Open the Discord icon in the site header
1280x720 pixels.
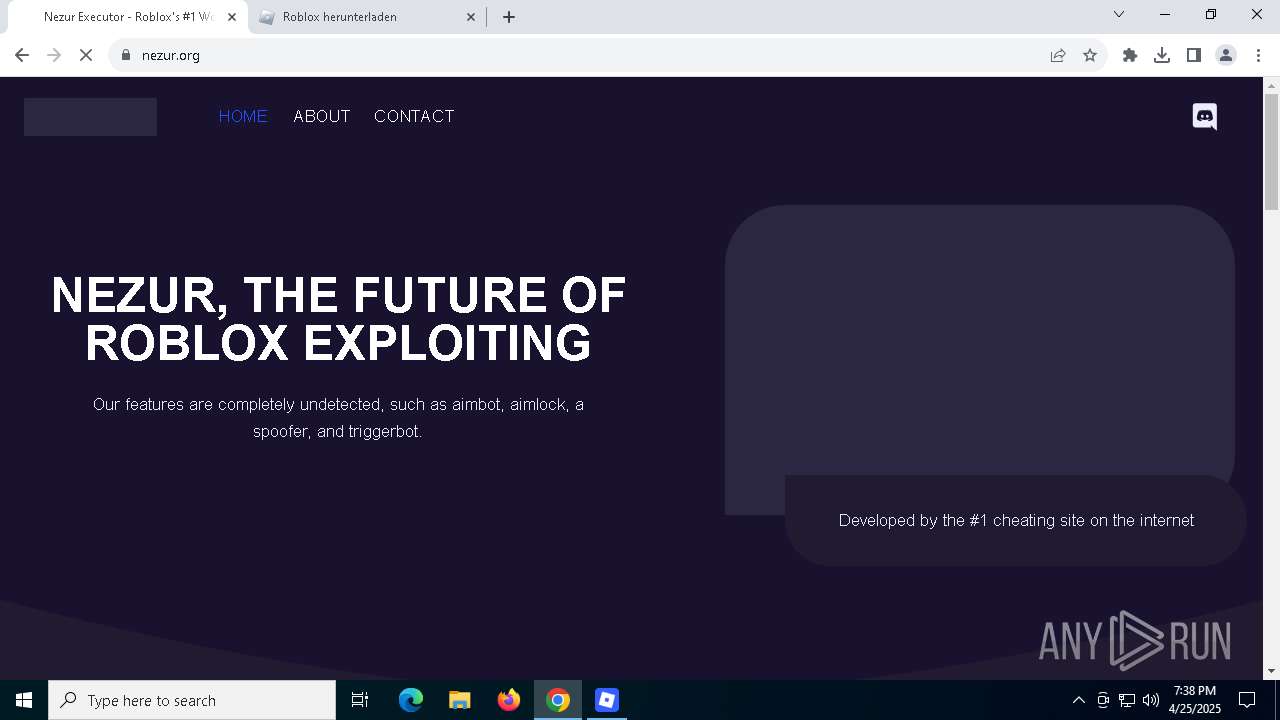pyautogui.click(x=1205, y=117)
